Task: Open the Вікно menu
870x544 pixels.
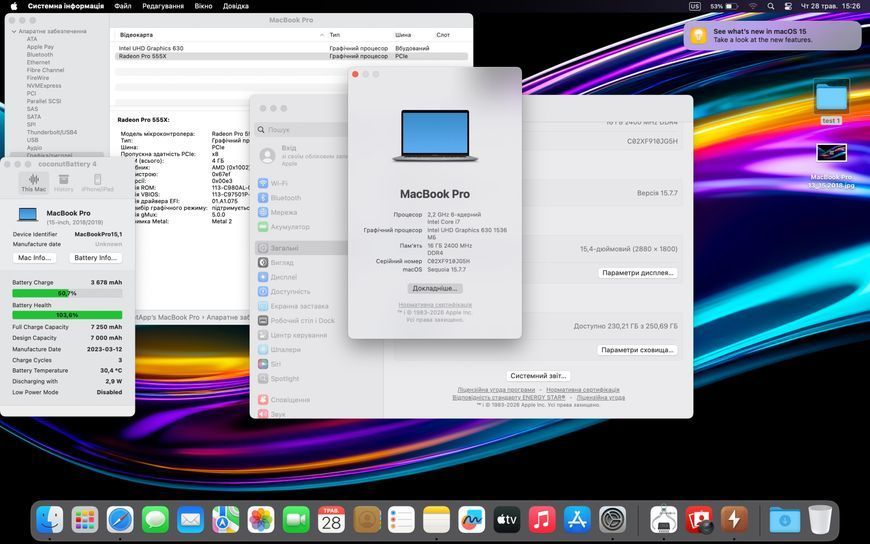Action: point(203,6)
